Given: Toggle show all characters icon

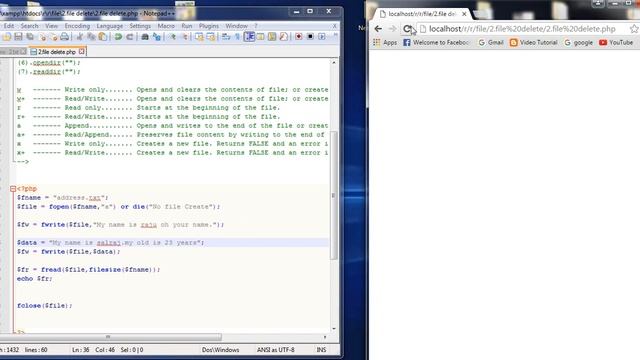Looking at the screenshot, I should pyautogui.click(x=237, y=37).
